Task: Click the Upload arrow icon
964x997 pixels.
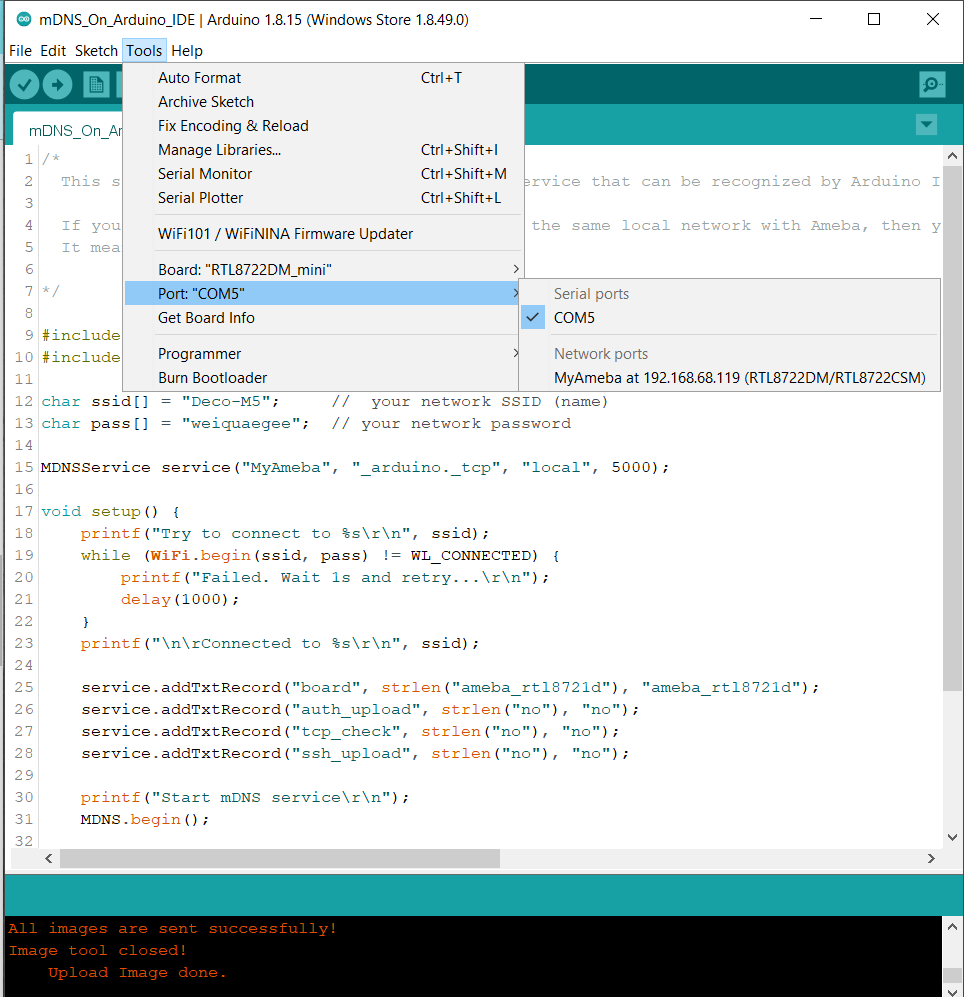Action: pos(57,85)
